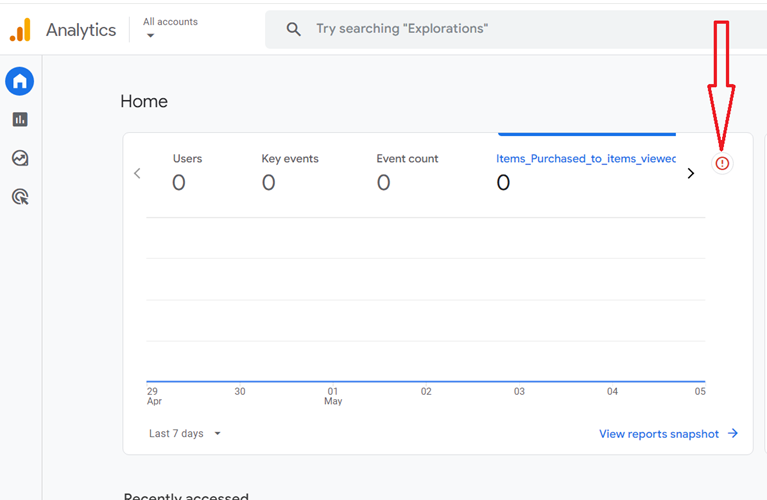Click the Analytics product name
Viewport: 767px width, 500px height.
click(81, 30)
